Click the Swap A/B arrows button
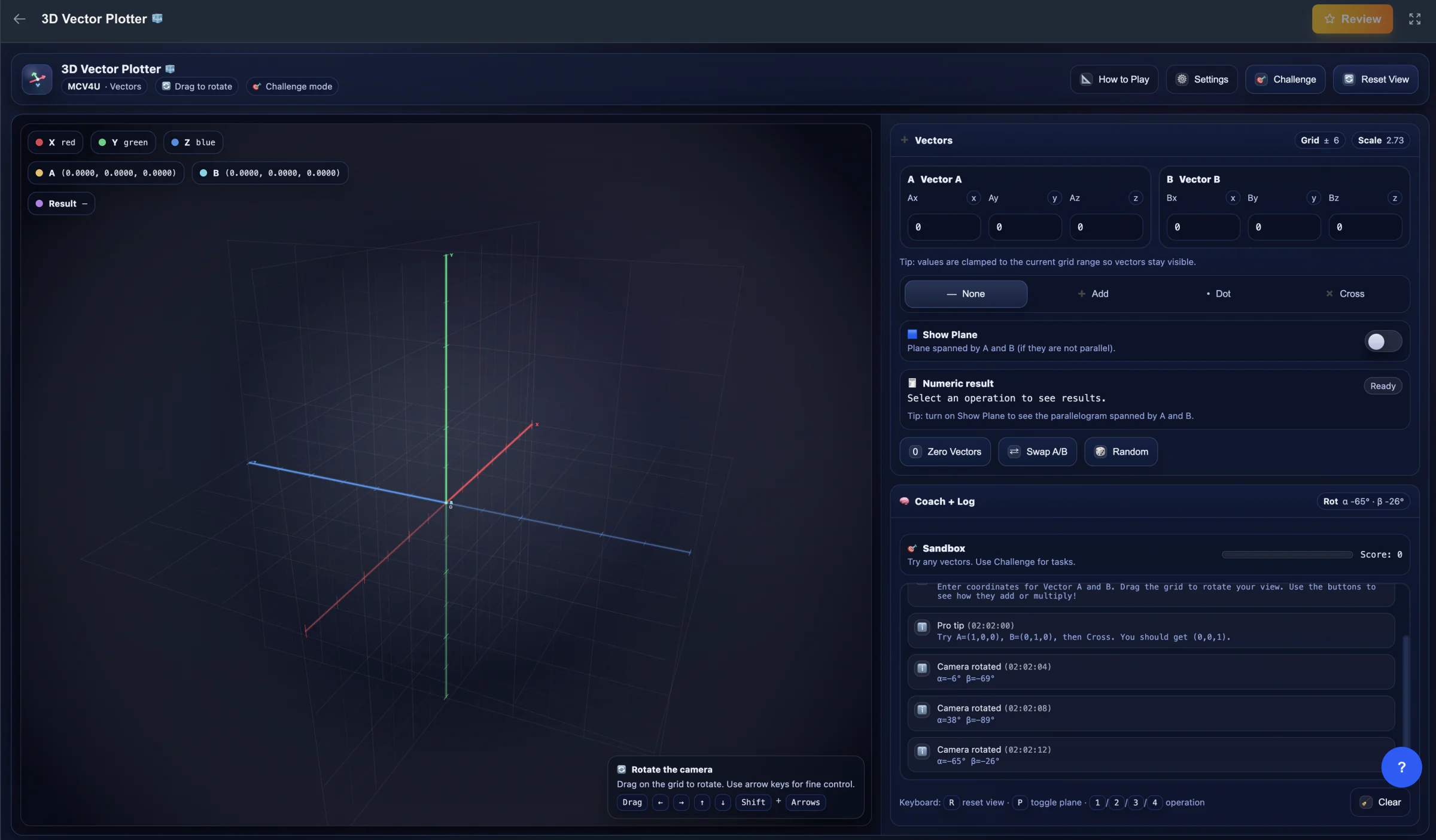This screenshot has width=1436, height=840. pos(1038,452)
